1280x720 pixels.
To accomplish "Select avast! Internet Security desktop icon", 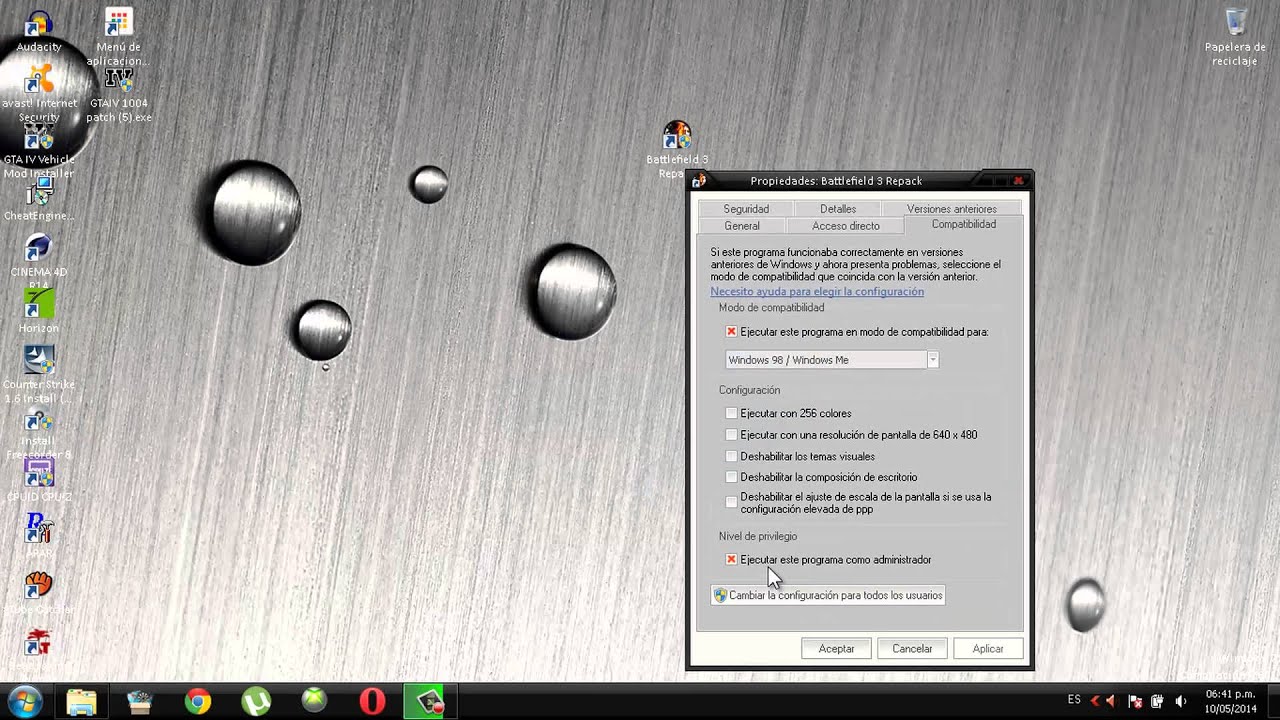I will [38, 93].
